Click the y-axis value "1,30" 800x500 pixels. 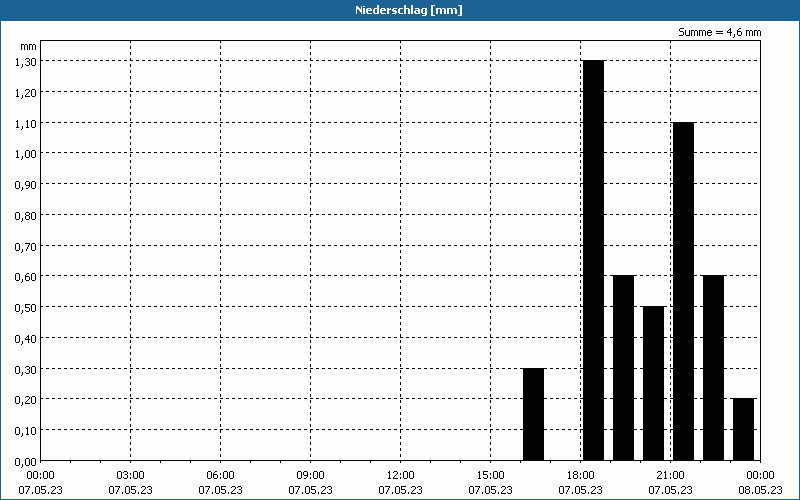coord(26,62)
